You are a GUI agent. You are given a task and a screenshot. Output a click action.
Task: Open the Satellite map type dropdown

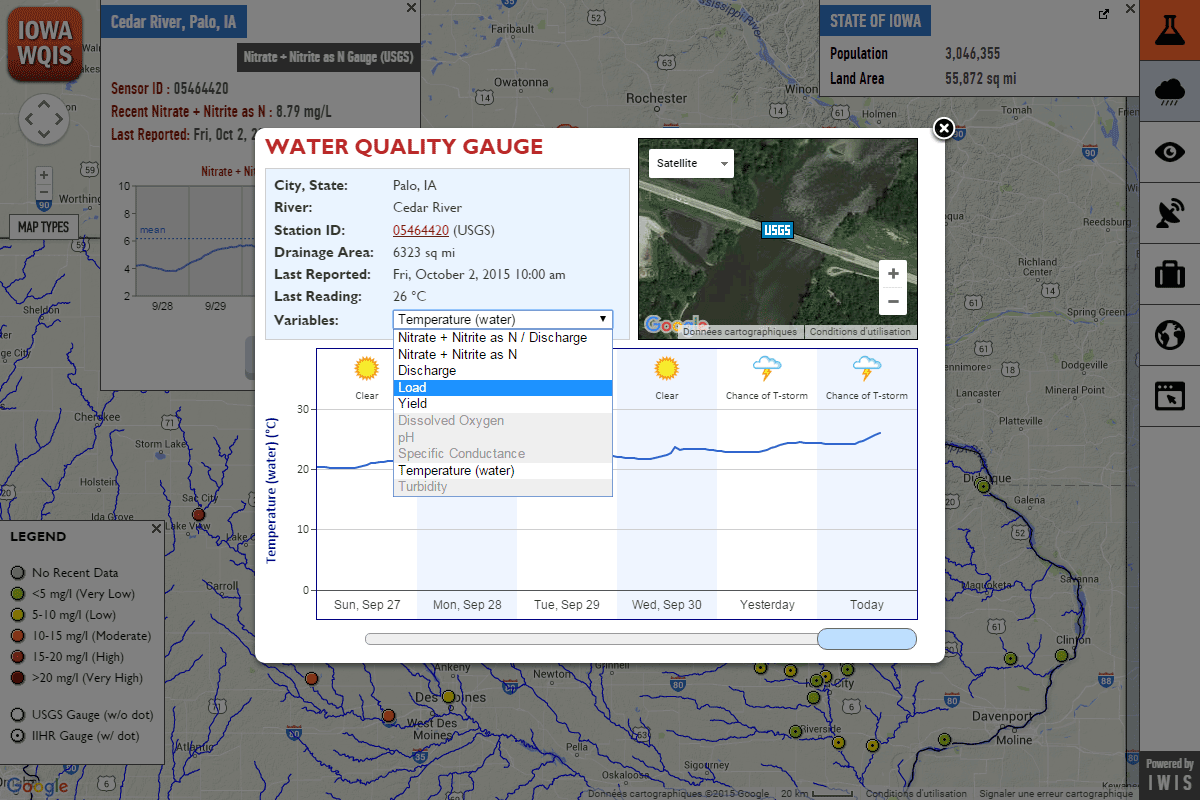691,163
